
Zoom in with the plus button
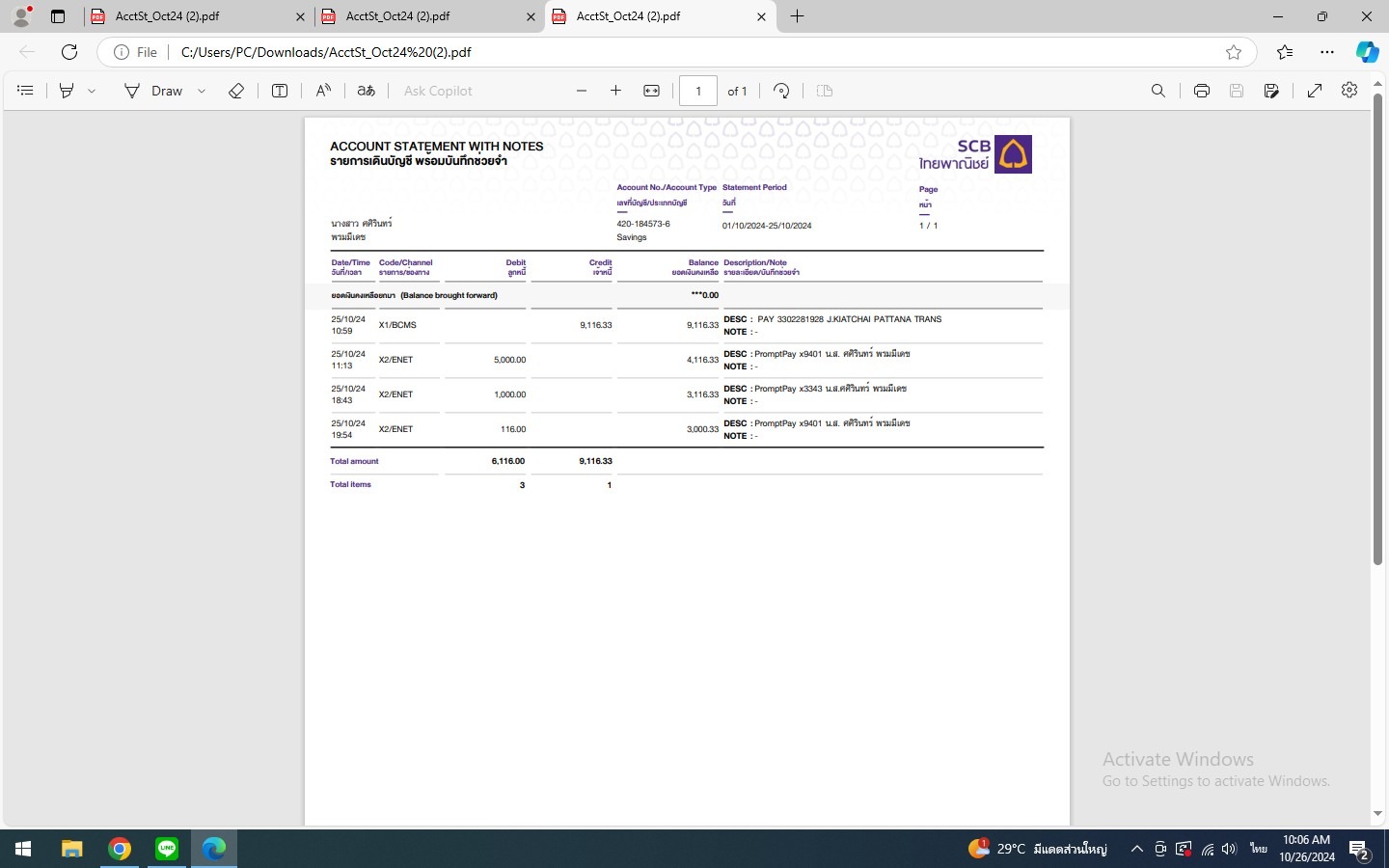[x=615, y=91]
